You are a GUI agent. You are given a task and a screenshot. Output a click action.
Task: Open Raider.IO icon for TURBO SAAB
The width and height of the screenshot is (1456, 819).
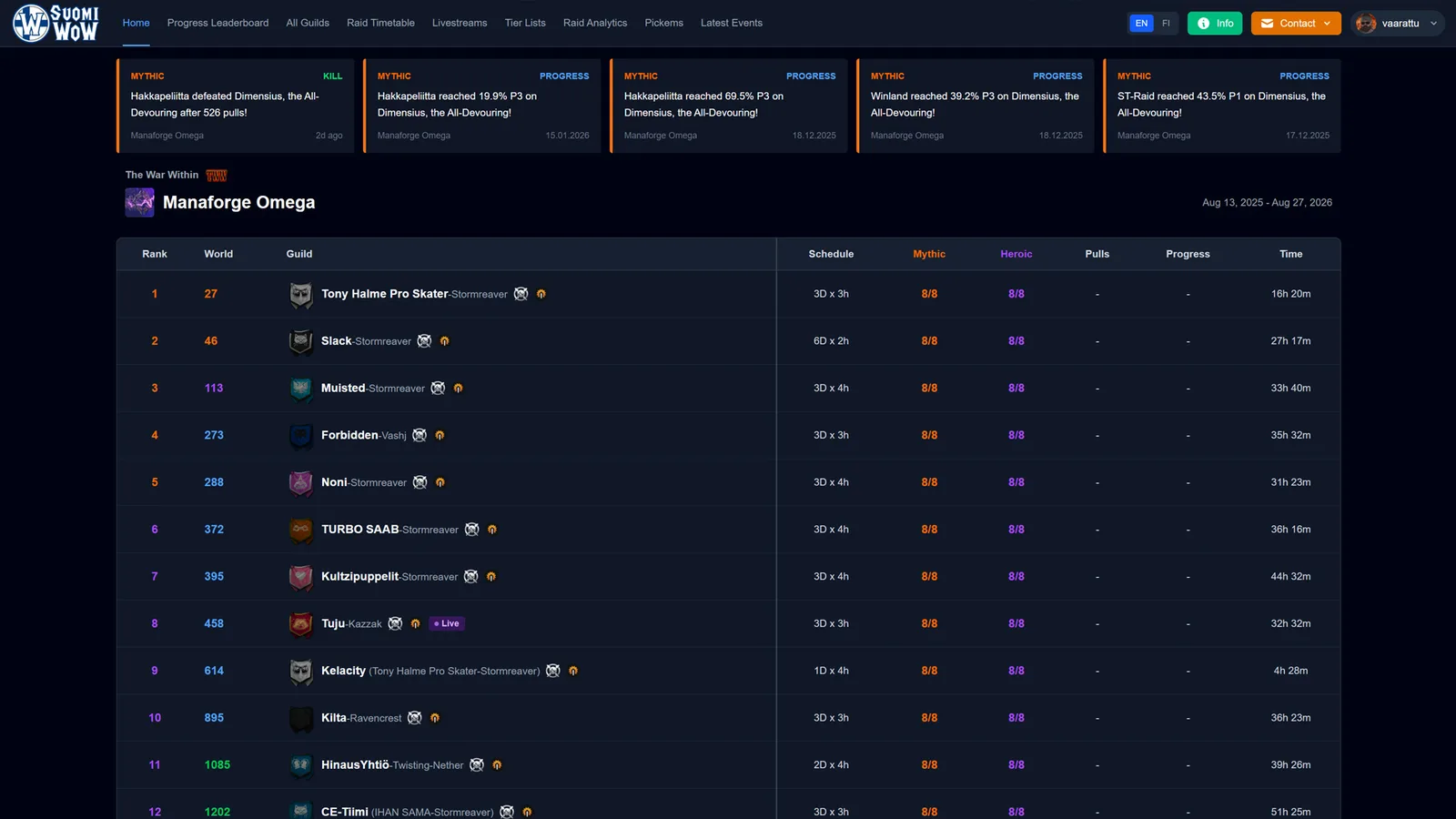point(492,530)
